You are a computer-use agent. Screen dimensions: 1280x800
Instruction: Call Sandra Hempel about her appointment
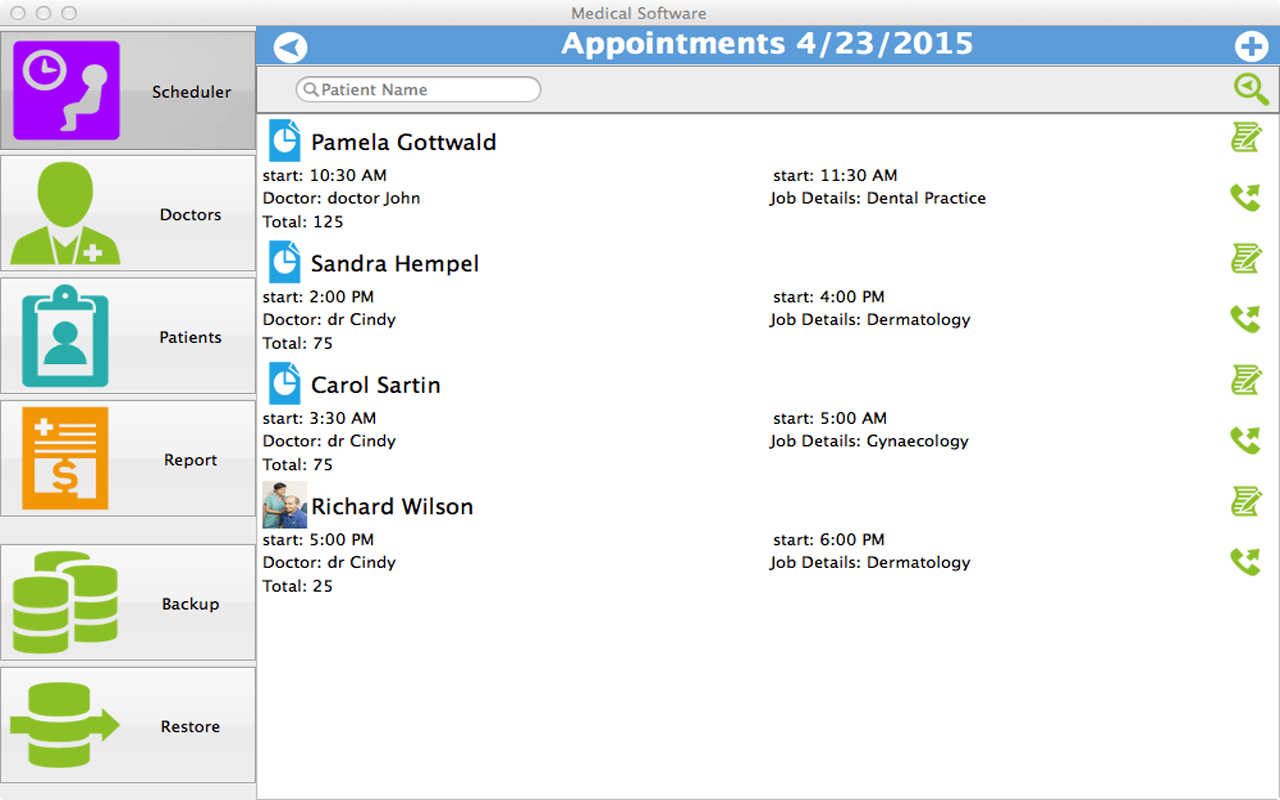pyautogui.click(x=1245, y=318)
